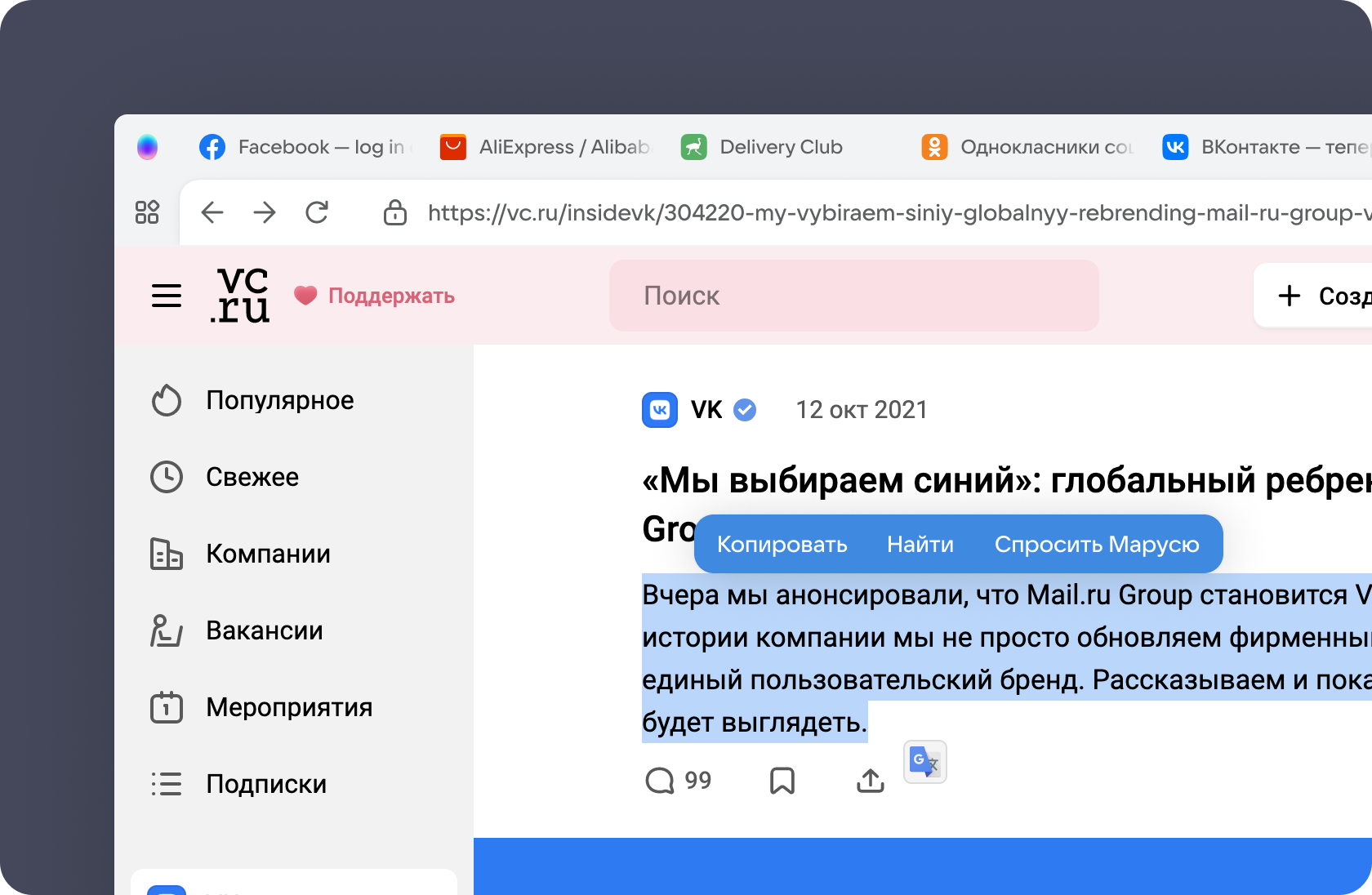Click the vc.ru URL address bar
The image size is (1372, 895).
click(x=898, y=212)
